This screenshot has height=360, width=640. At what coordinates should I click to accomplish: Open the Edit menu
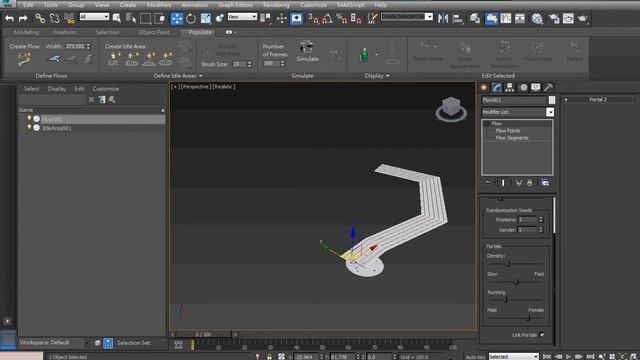(x=28, y=5)
